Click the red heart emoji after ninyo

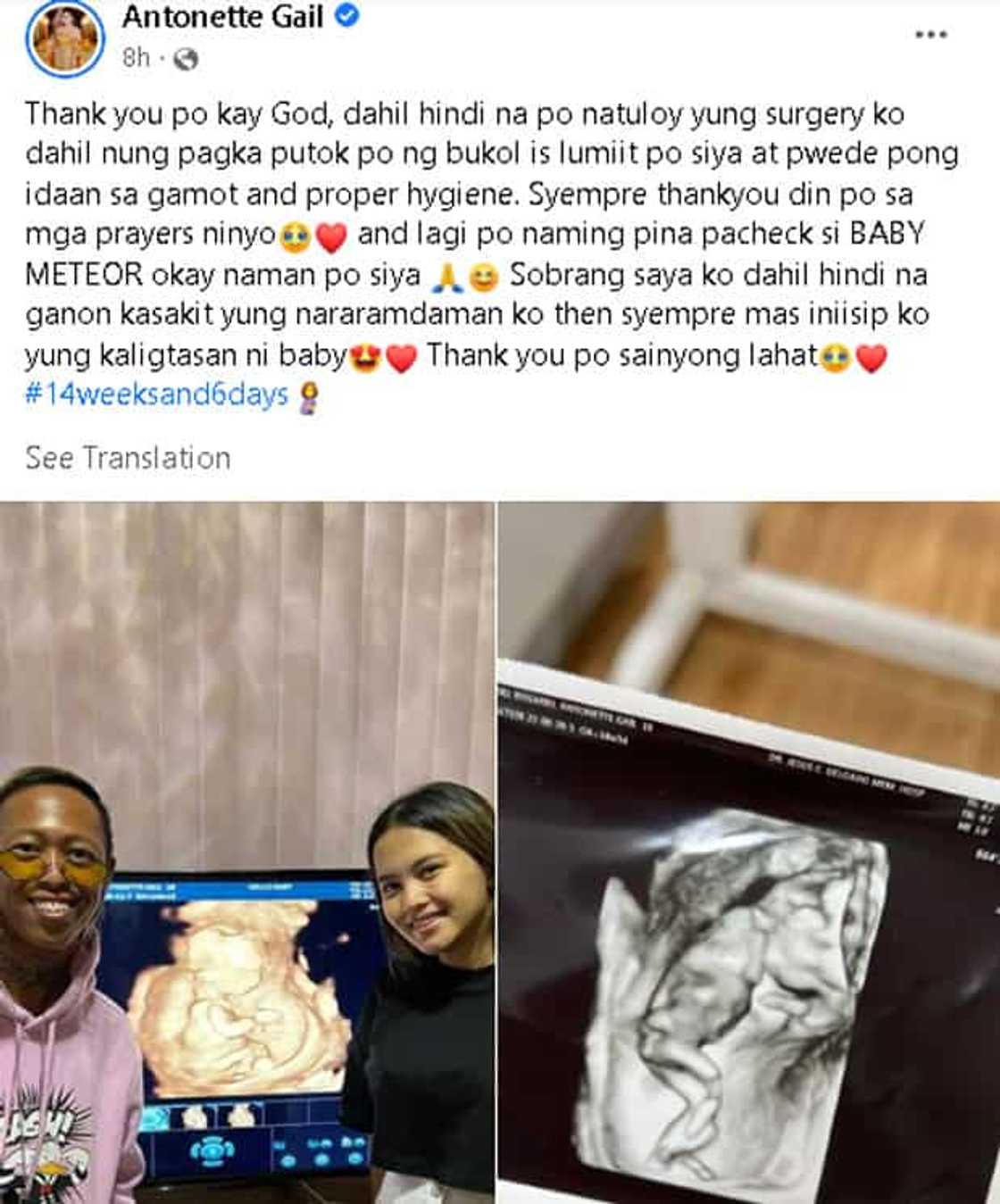[x=331, y=237]
